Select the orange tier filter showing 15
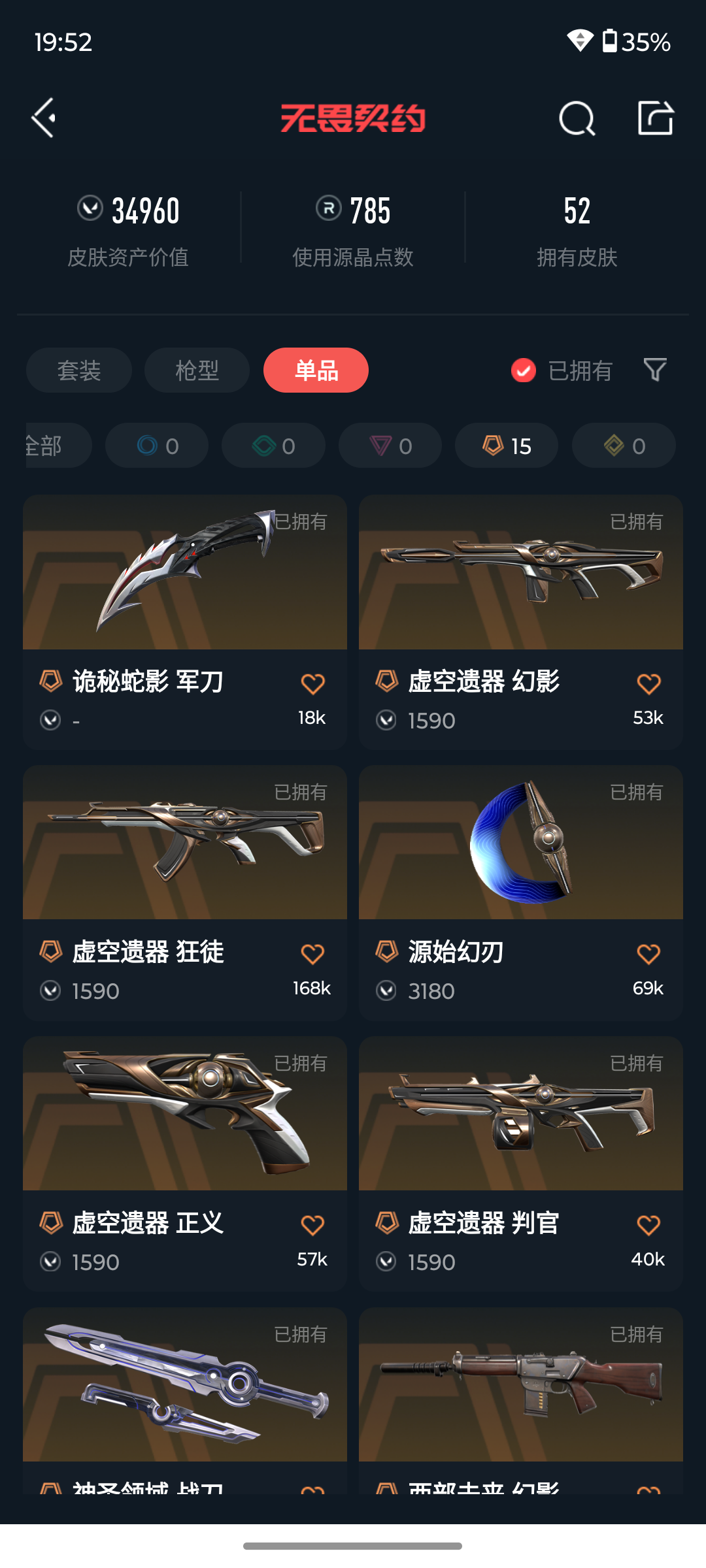Screen dimensions: 706x1568 (507, 446)
